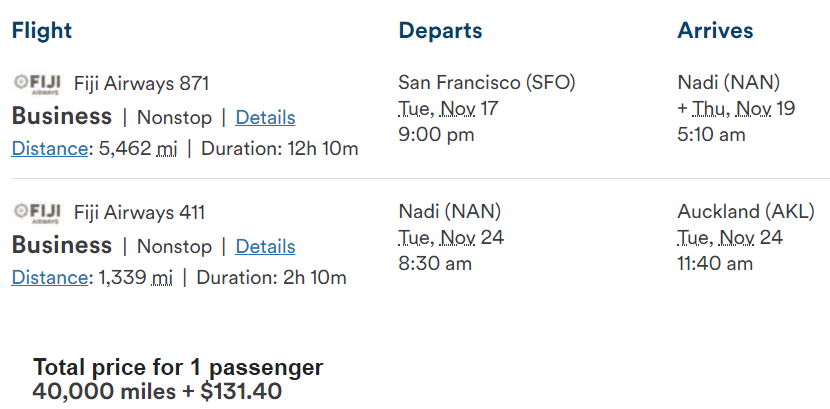The height and width of the screenshot is (409, 830).
Task: Click the Fiji Airways 871 flight name
Action: pyautogui.click(x=141, y=84)
